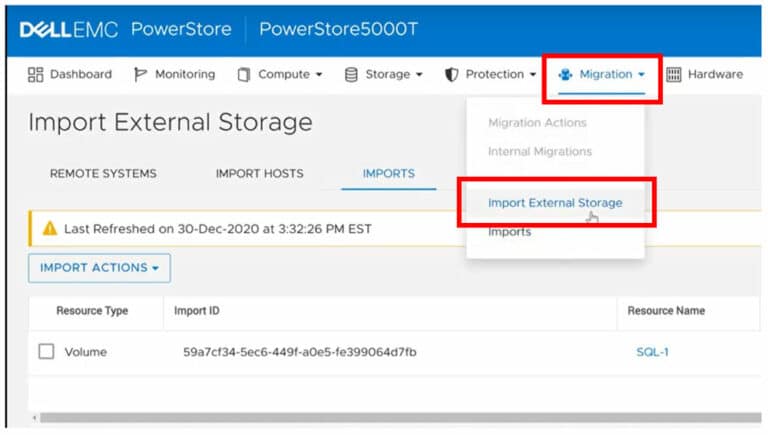
Task: Choose Internal Migrations from menu
Action: [540, 152]
